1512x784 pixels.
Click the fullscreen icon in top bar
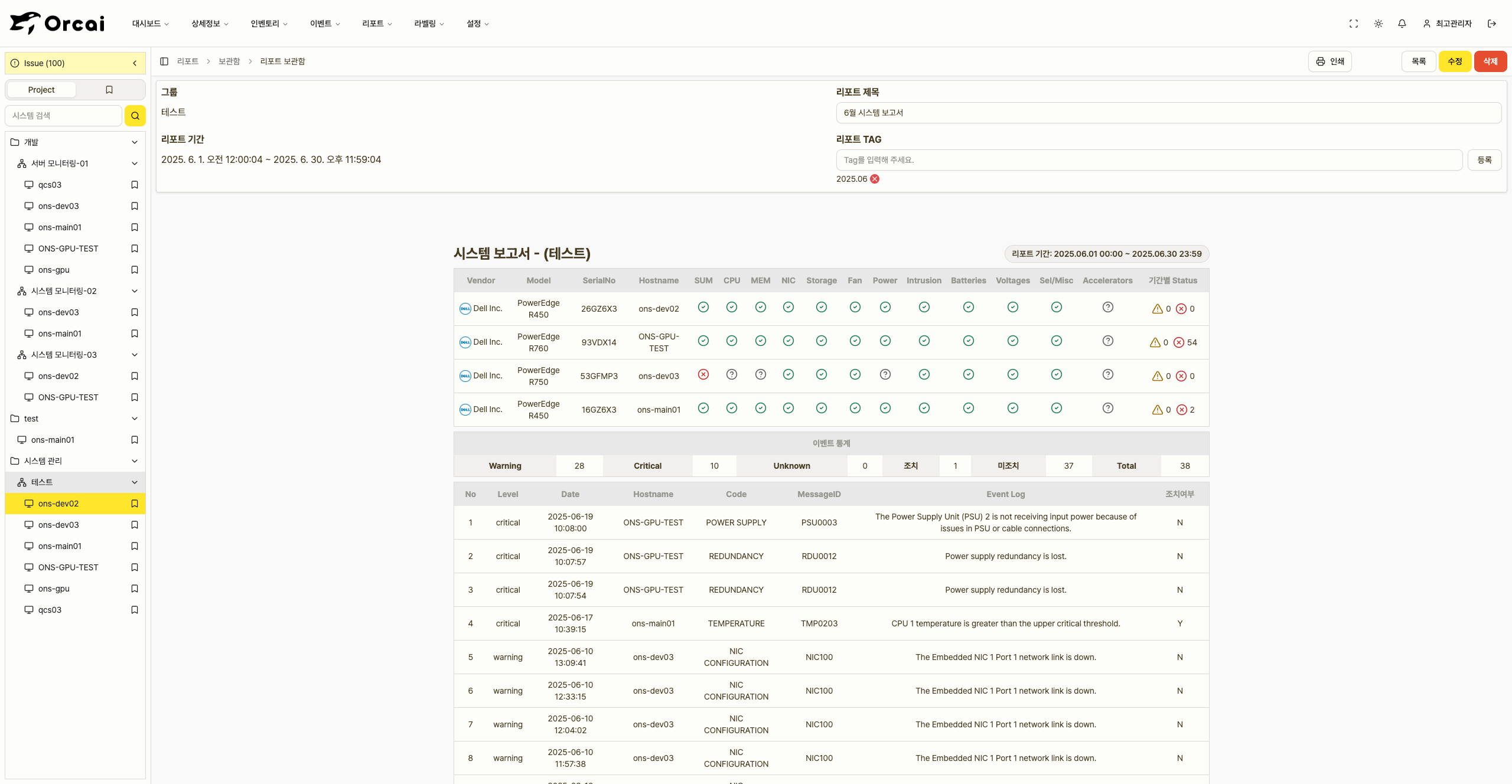[x=1354, y=24]
